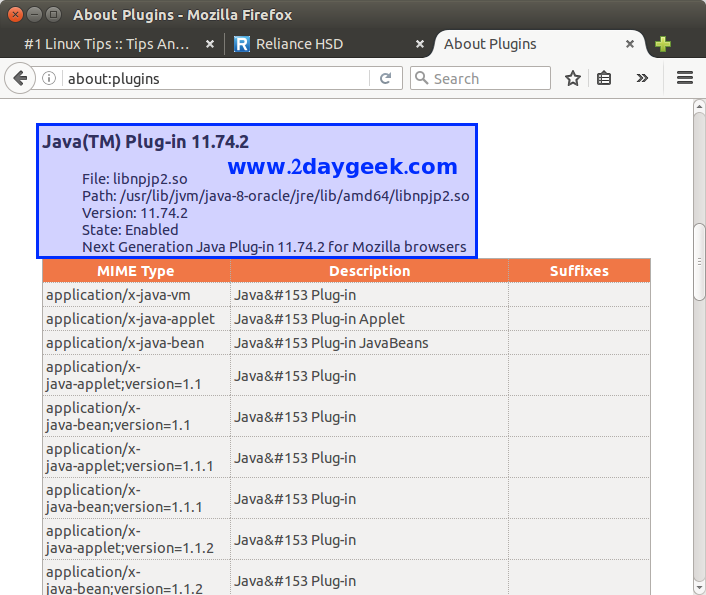Image resolution: width=706 pixels, height=595 pixels.
Task: Click the java-applet;version=1.1.1 cell
Action: click(x=136, y=458)
